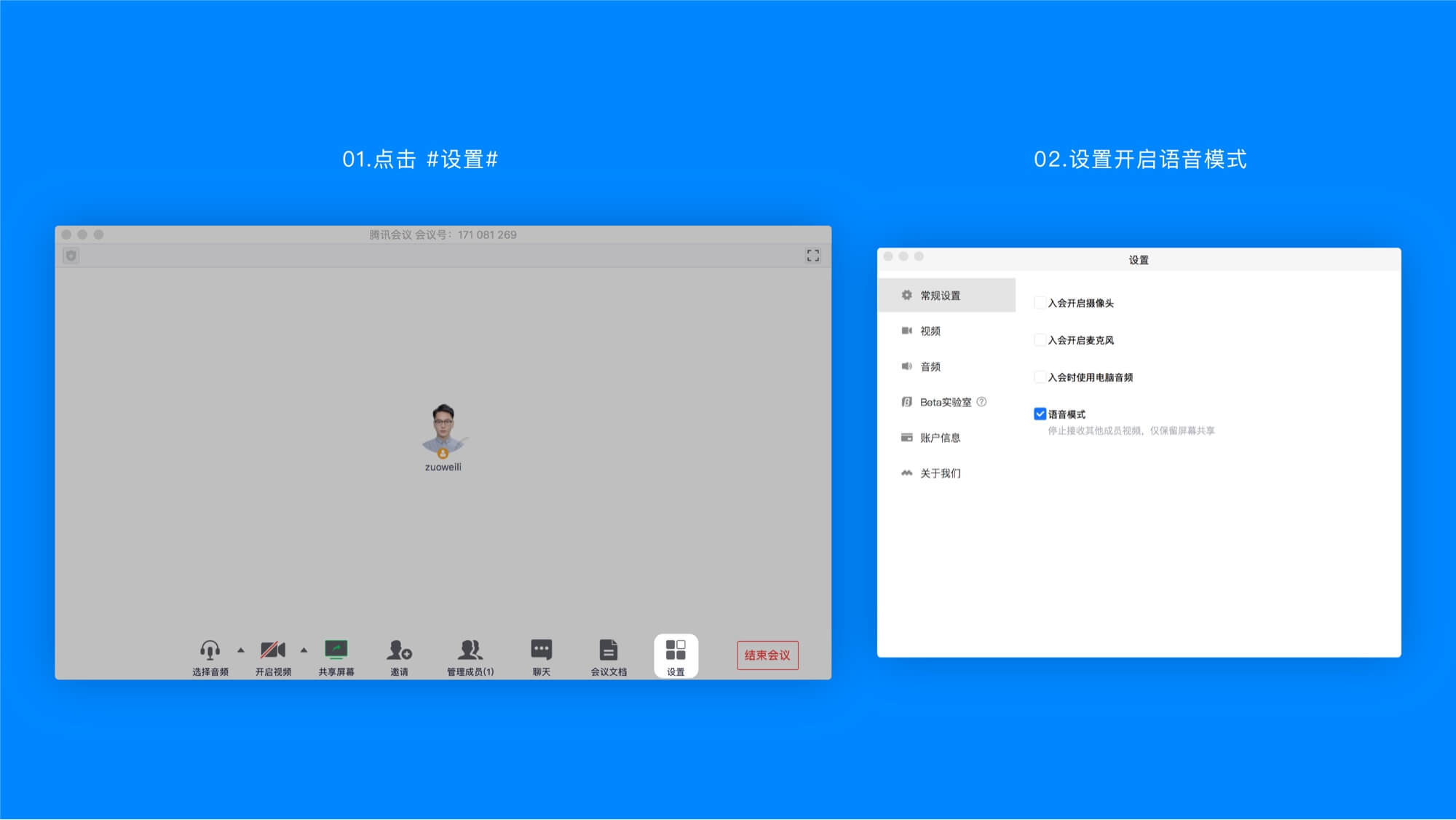Viewport: 1456px width, 820px height.
Task: Click the 开启视频 camera icon
Action: tap(273, 648)
